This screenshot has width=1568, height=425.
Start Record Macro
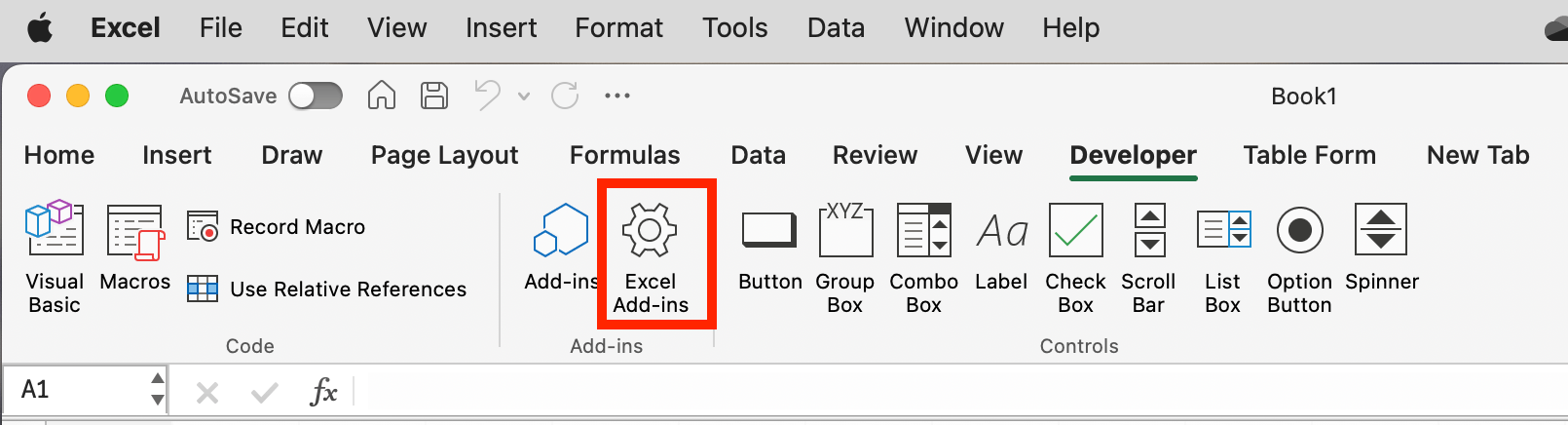(277, 227)
